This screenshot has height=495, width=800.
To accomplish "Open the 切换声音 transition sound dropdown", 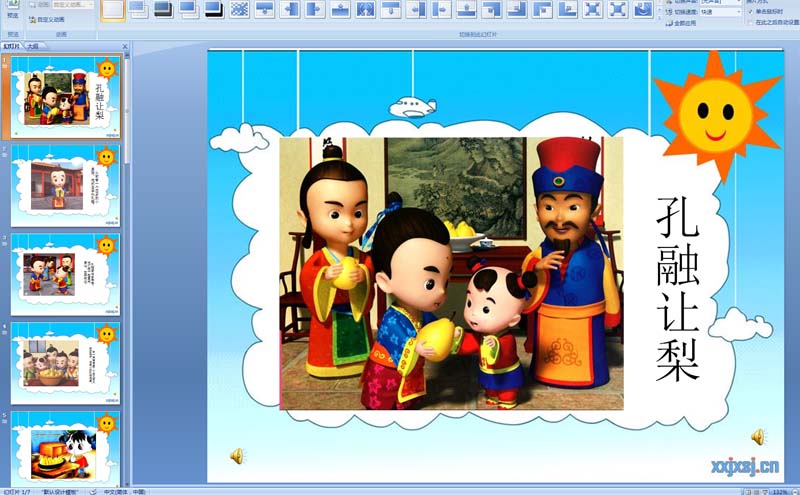I will point(721,2).
